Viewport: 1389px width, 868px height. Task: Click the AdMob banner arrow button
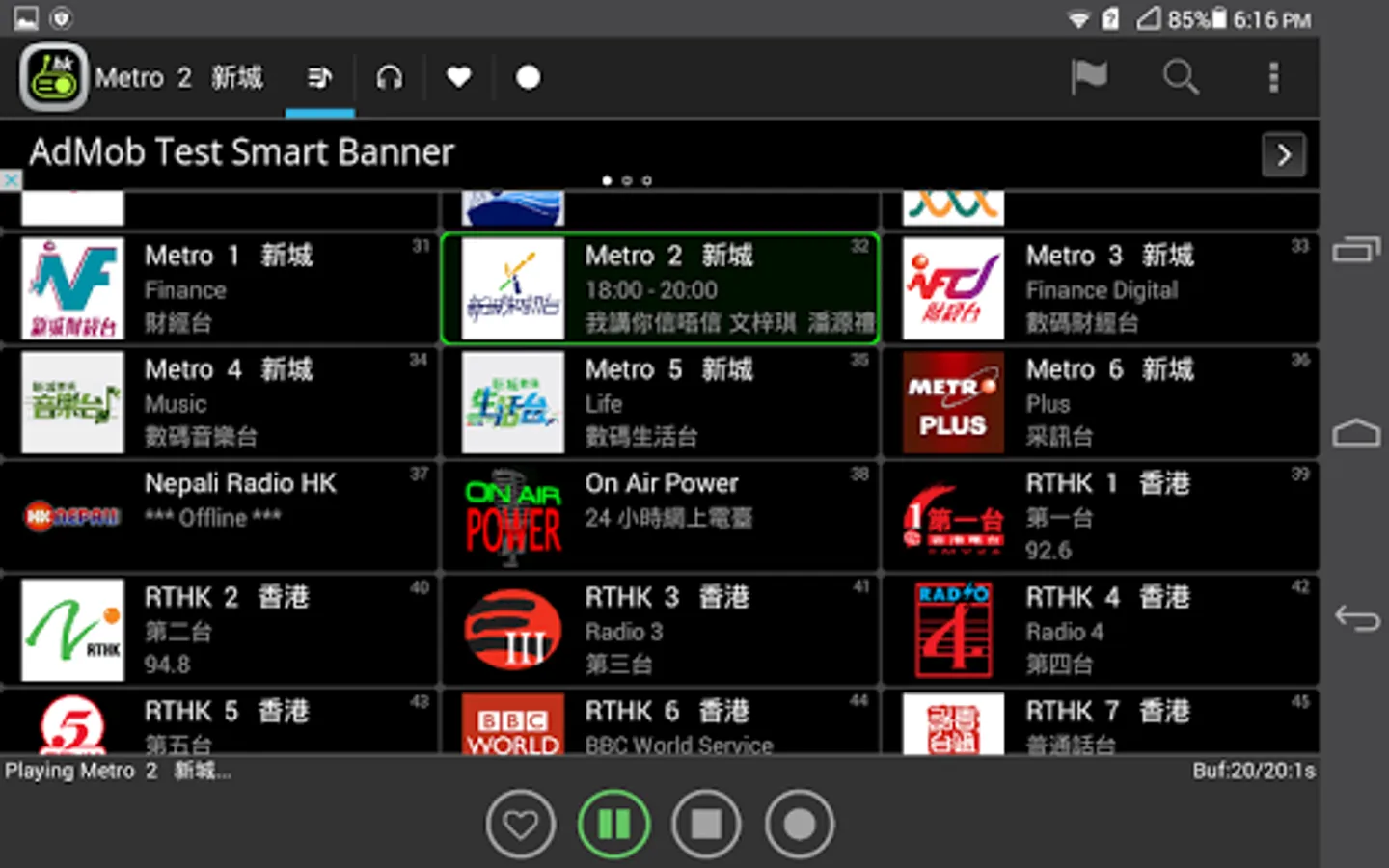click(x=1284, y=154)
